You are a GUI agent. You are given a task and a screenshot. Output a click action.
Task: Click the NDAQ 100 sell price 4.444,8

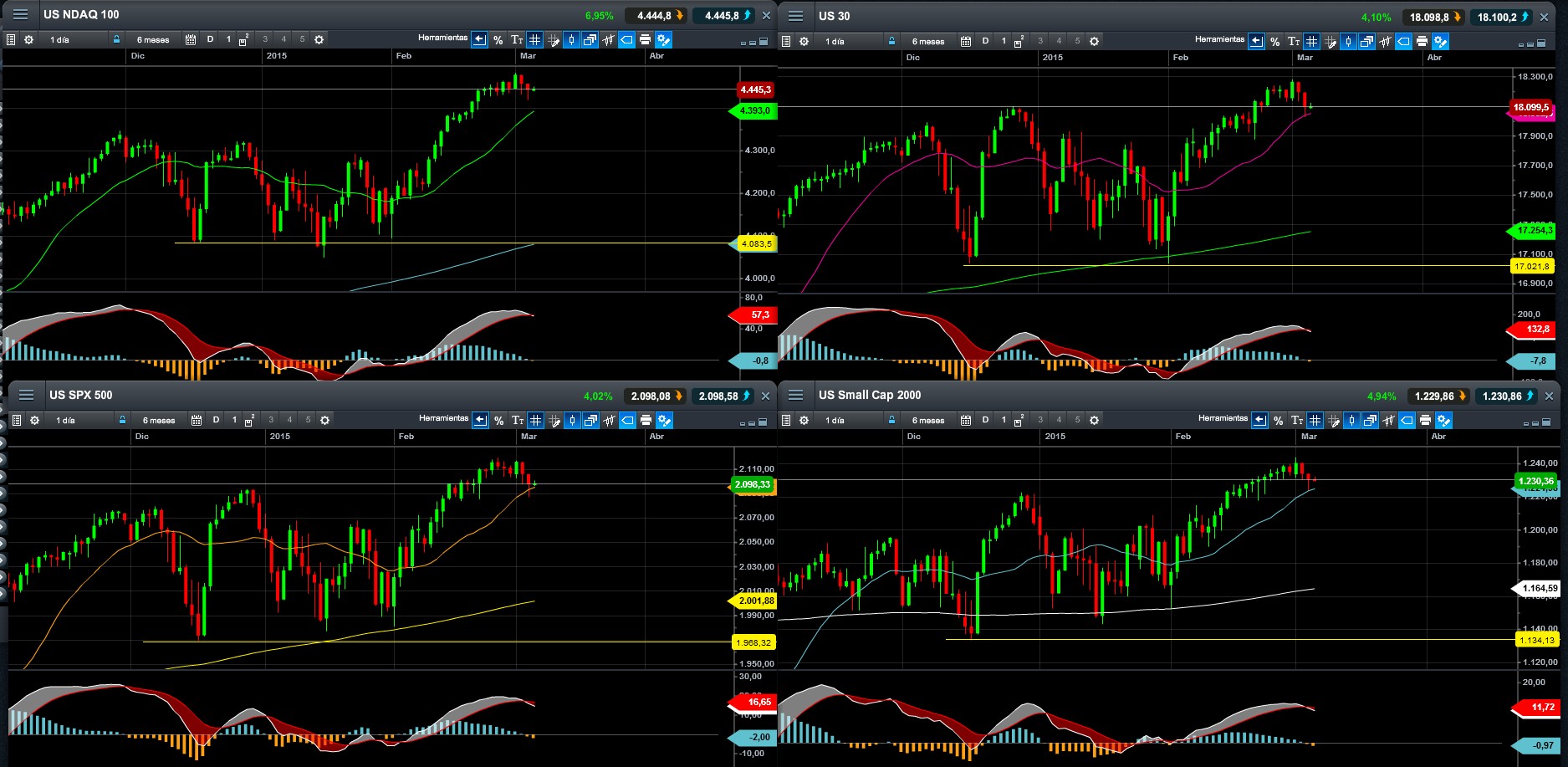[x=656, y=15]
